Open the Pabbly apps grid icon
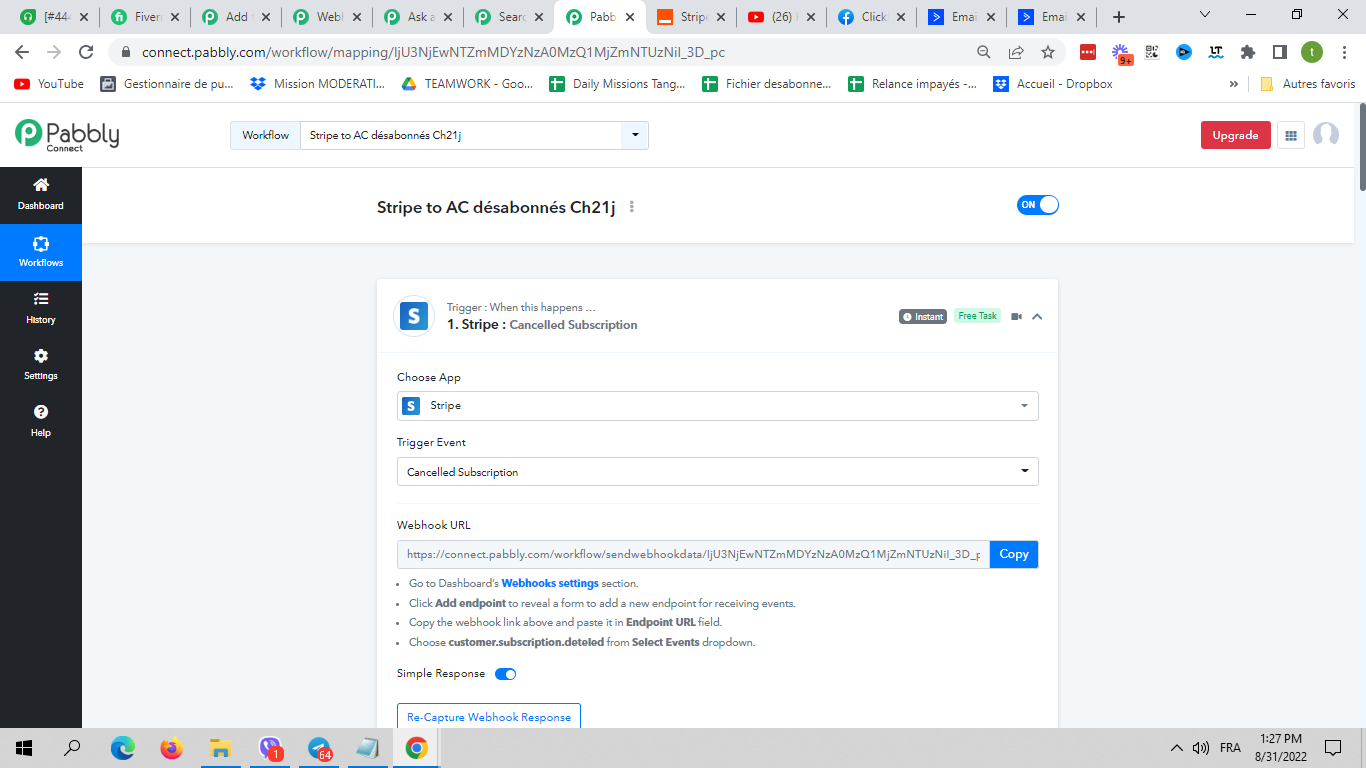The image size is (1366, 768). point(1291,135)
